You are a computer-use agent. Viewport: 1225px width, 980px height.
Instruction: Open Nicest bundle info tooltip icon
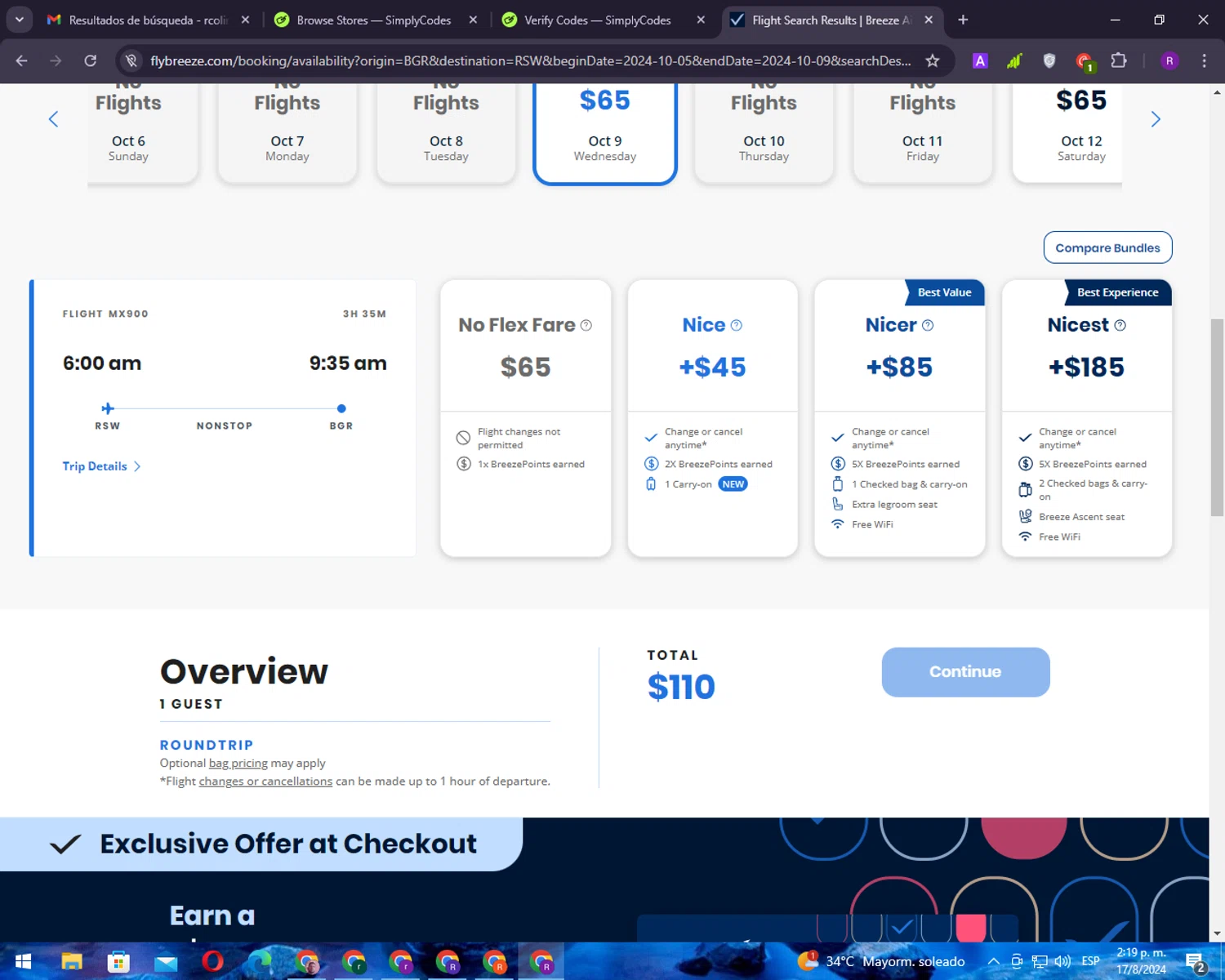pos(1120,325)
